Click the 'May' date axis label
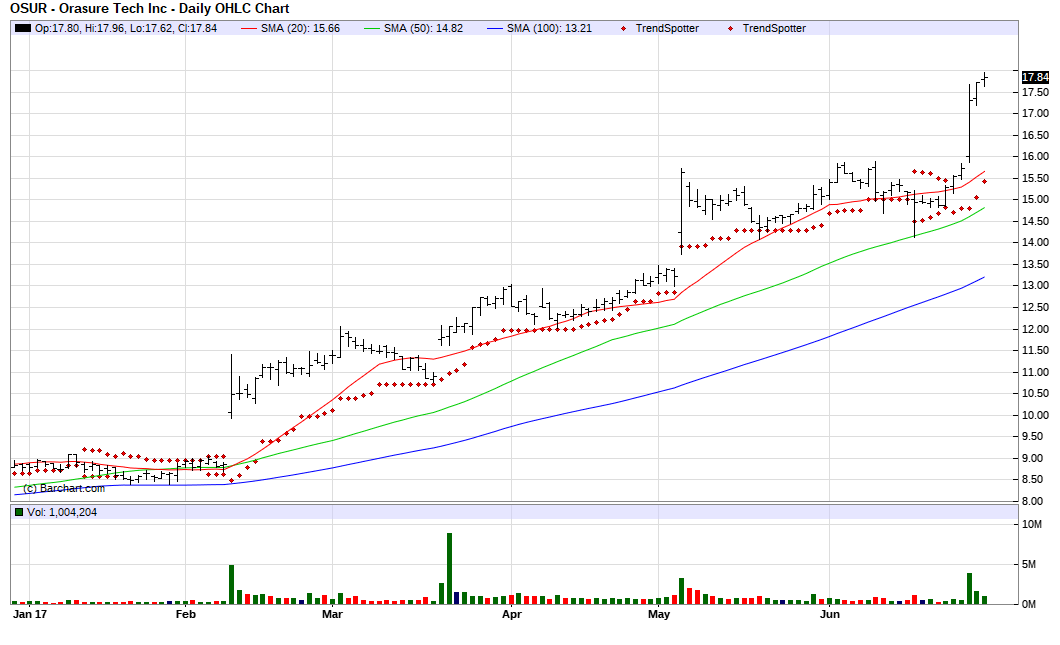The width and height of the screenshot is (1060, 645). [x=659, y=614]
